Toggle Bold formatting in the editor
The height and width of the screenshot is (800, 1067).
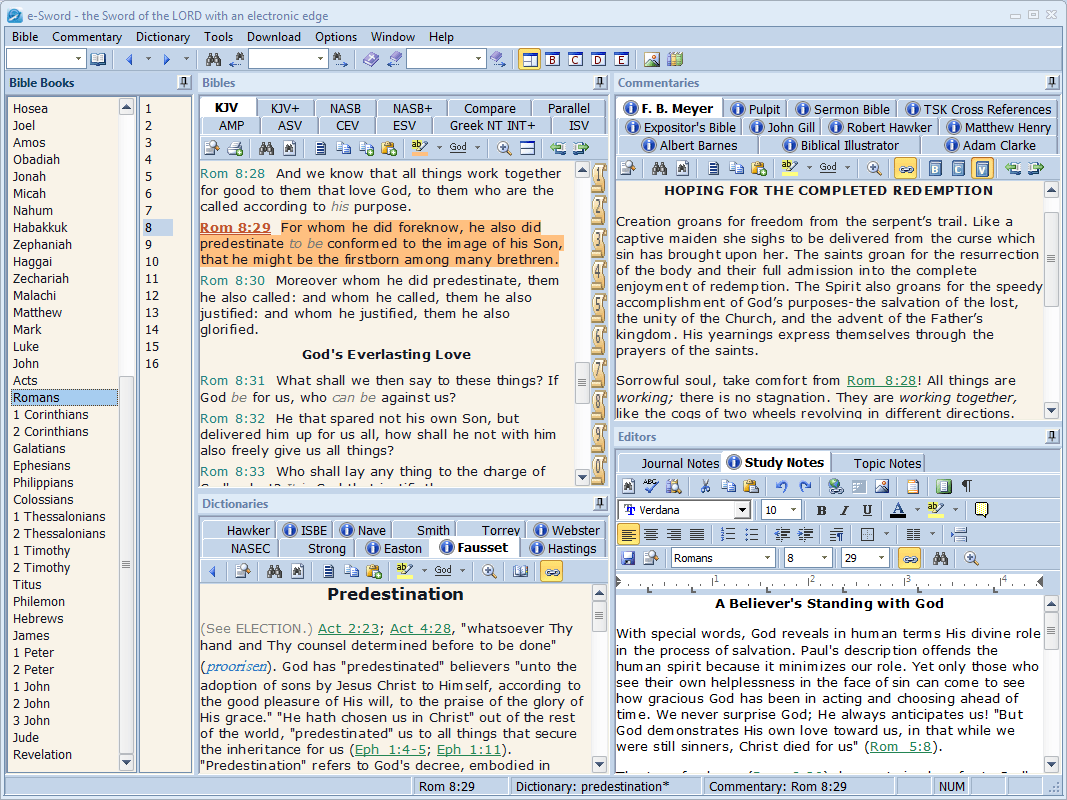pos(822,510)
